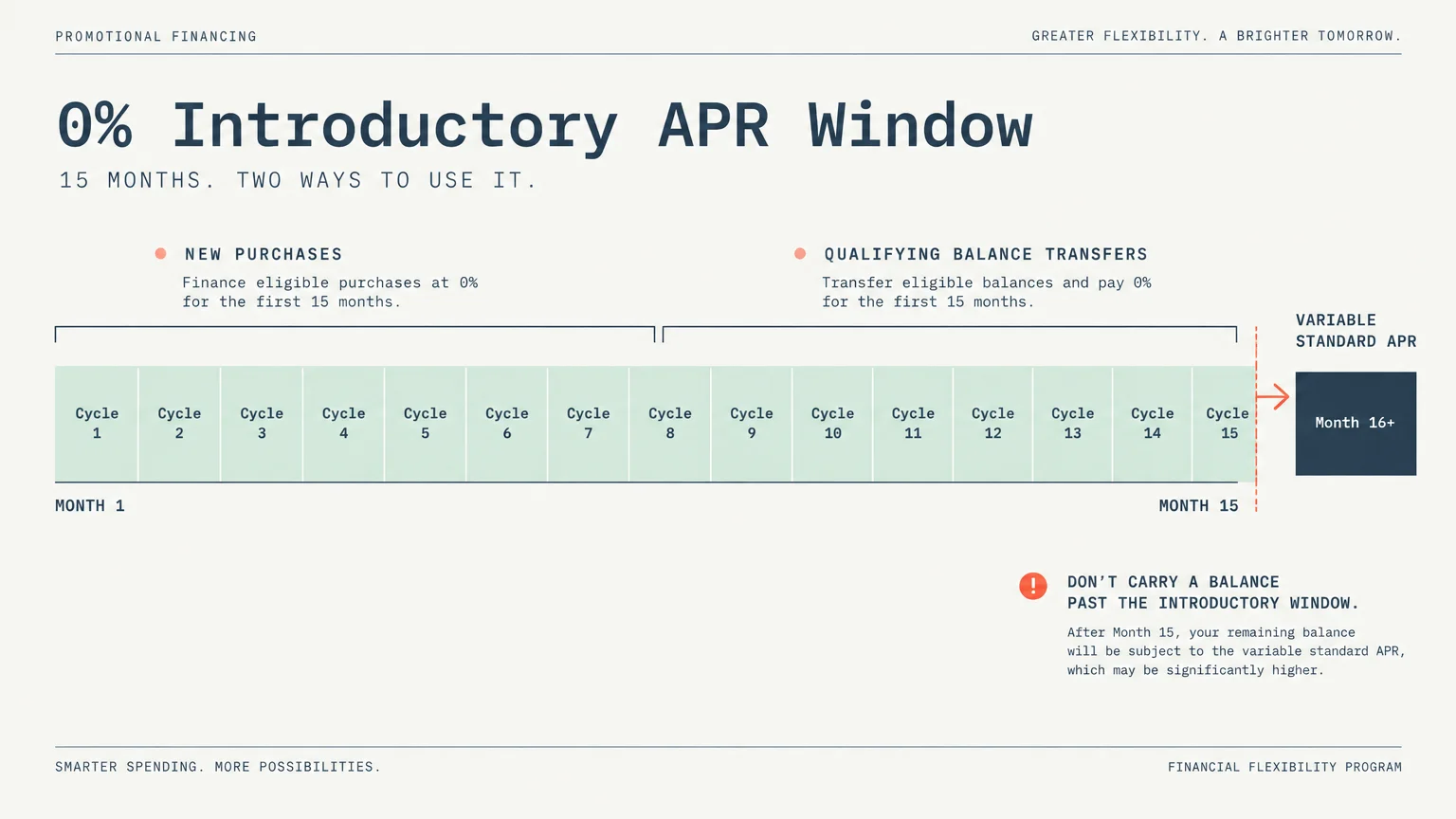
Task: Pick the Cycle 4 timeline cell
Action: pyautogui.click(x=343, y=424)
